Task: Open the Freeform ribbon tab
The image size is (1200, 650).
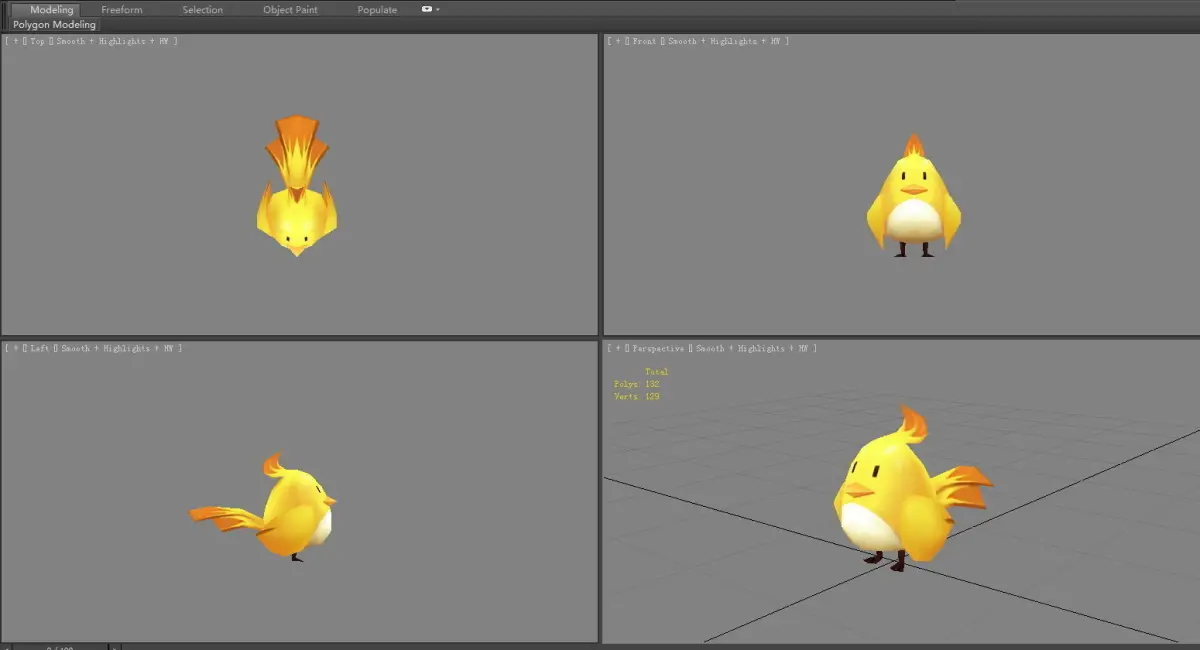Action: (122, 10)
